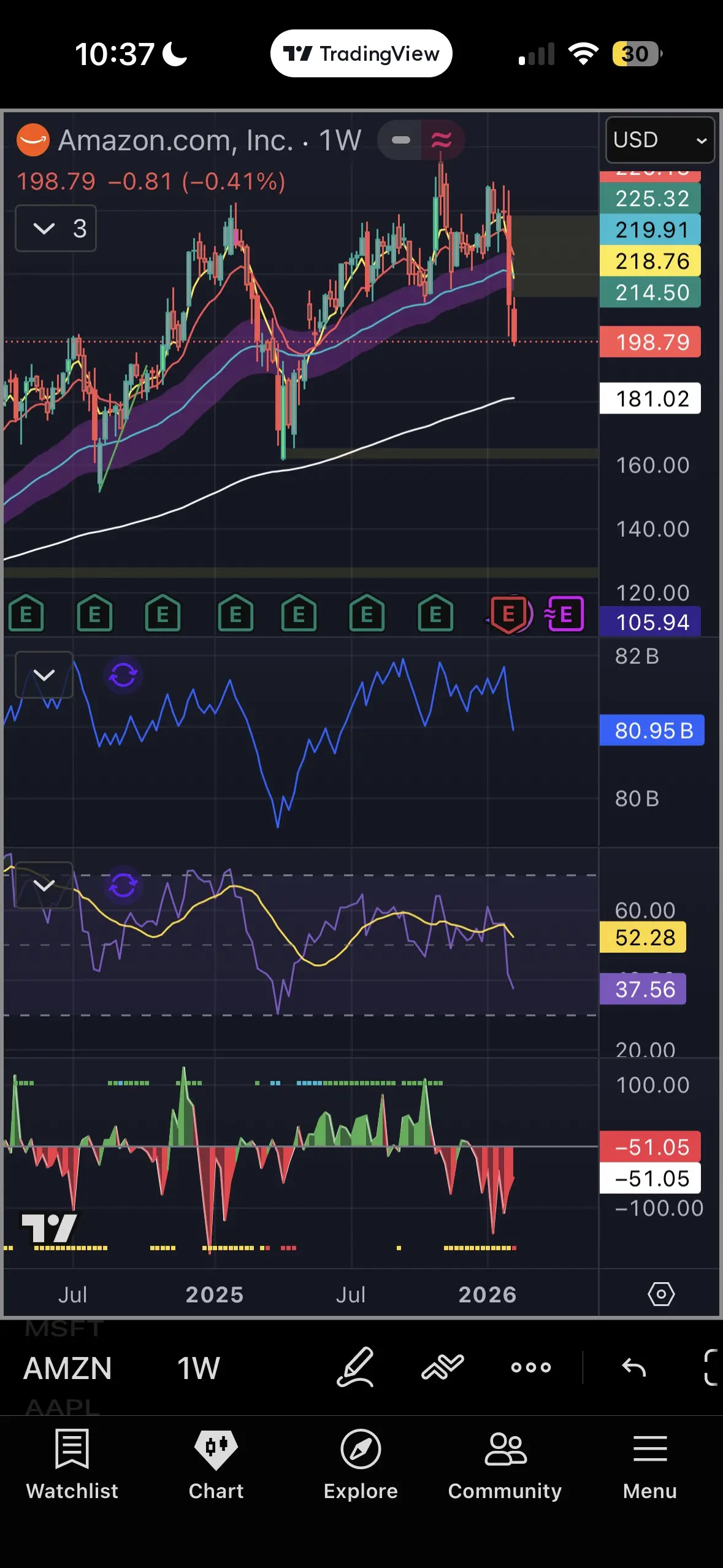The height and width of the screenshot is (1568, 723).
Task: Open the Community tab
Action: (505, 1466)
